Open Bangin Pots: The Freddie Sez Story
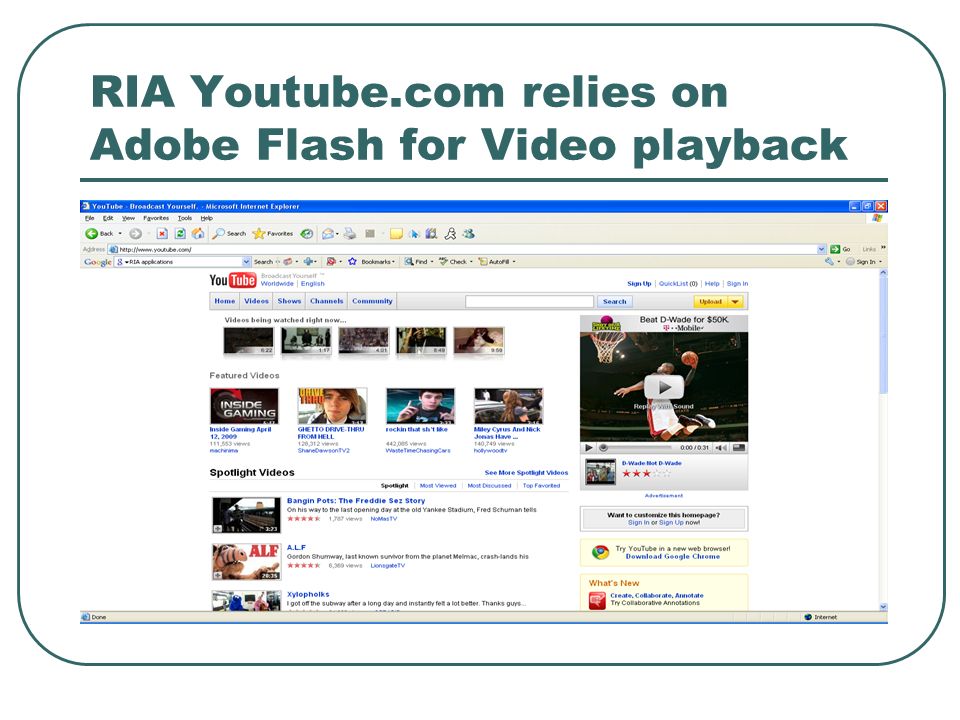This screenshot has height=720, width=960. (x=356, y=501)
